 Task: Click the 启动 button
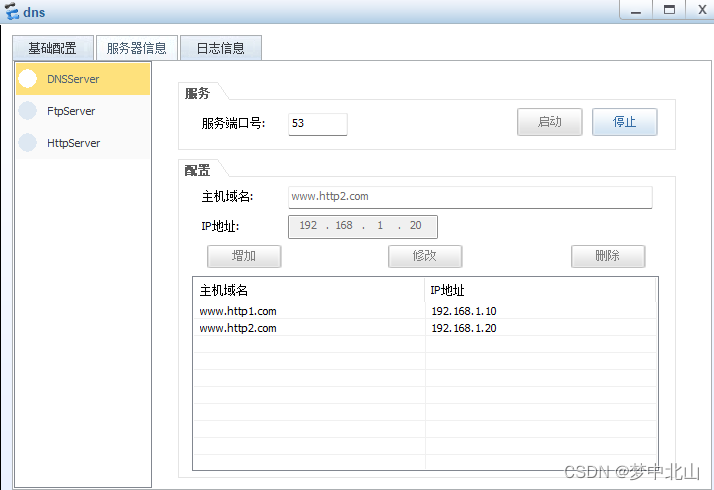click(x=550, y=122)
